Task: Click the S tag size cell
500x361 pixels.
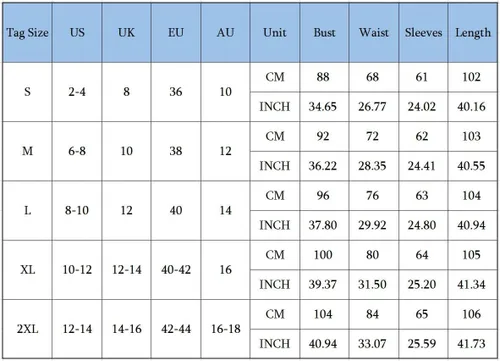Action: pos(27,92)
